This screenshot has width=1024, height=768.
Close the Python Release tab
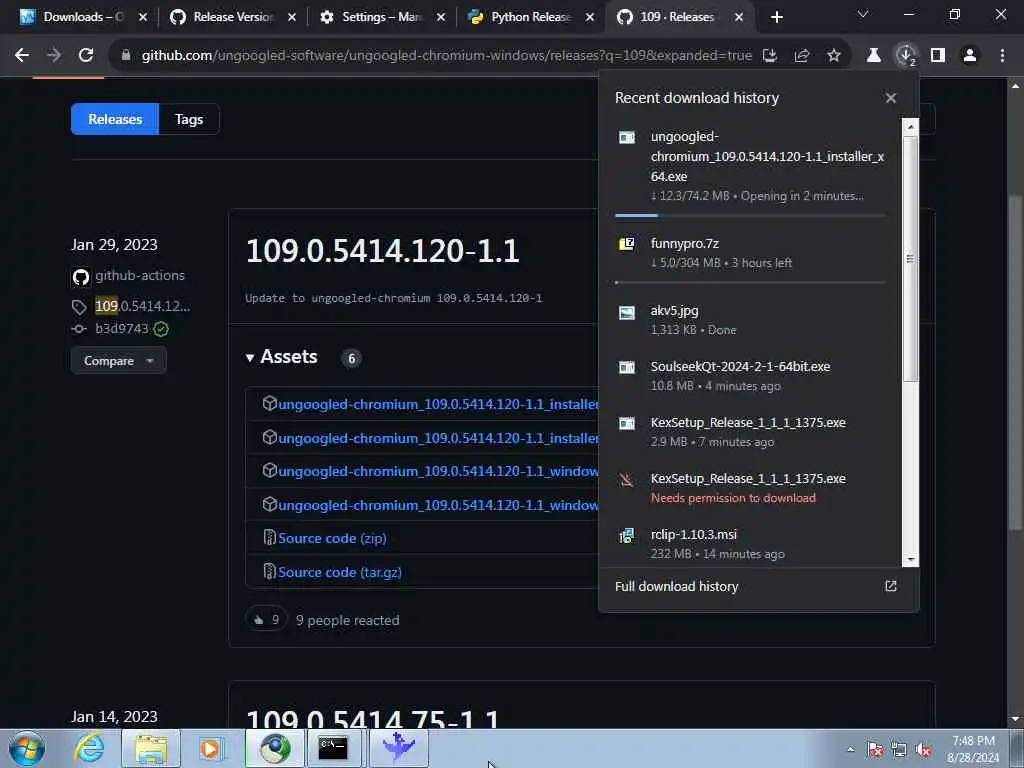tap(590, 17)
